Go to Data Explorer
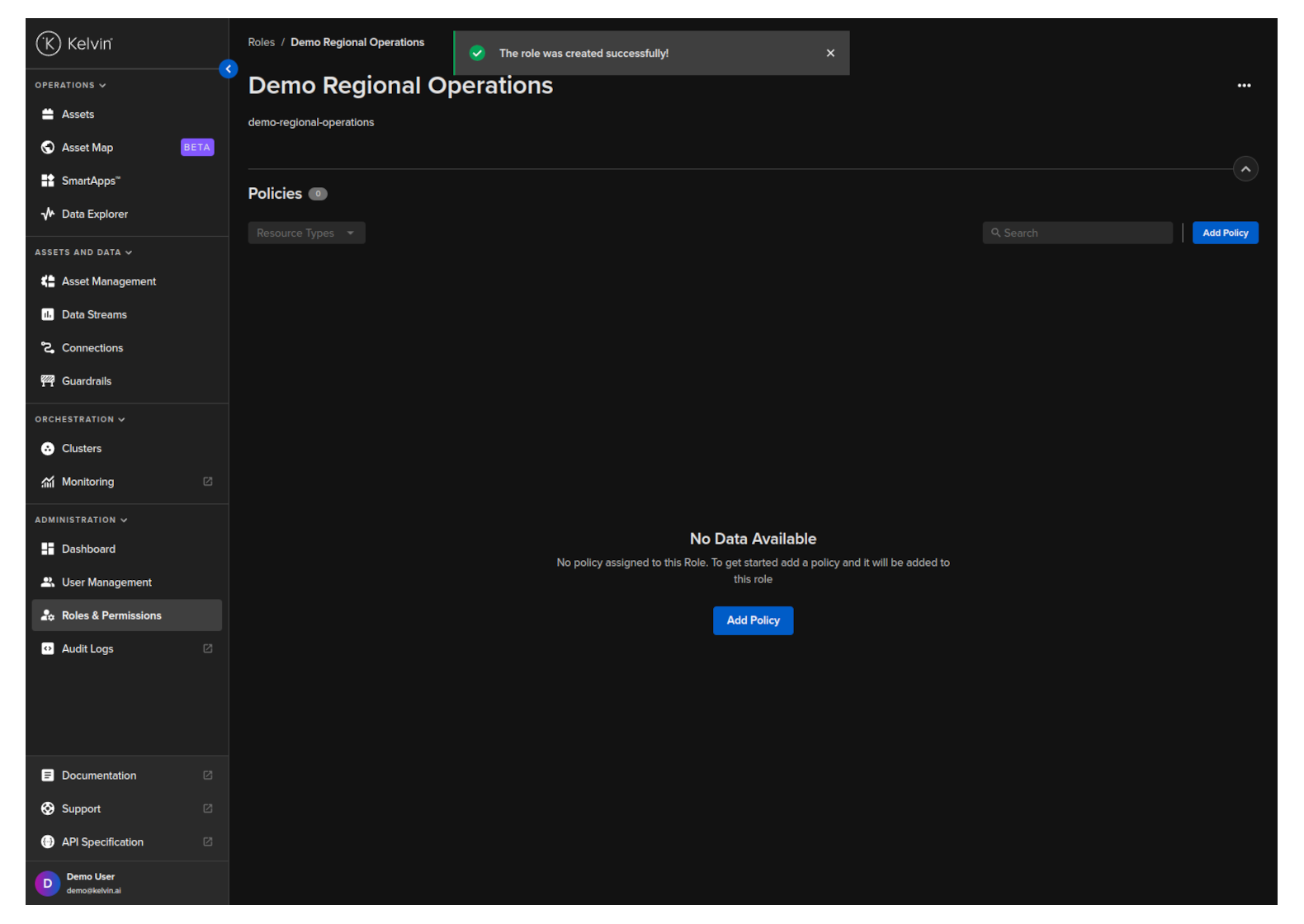This screenshot has width=1304, height=924. pos(94,214)
